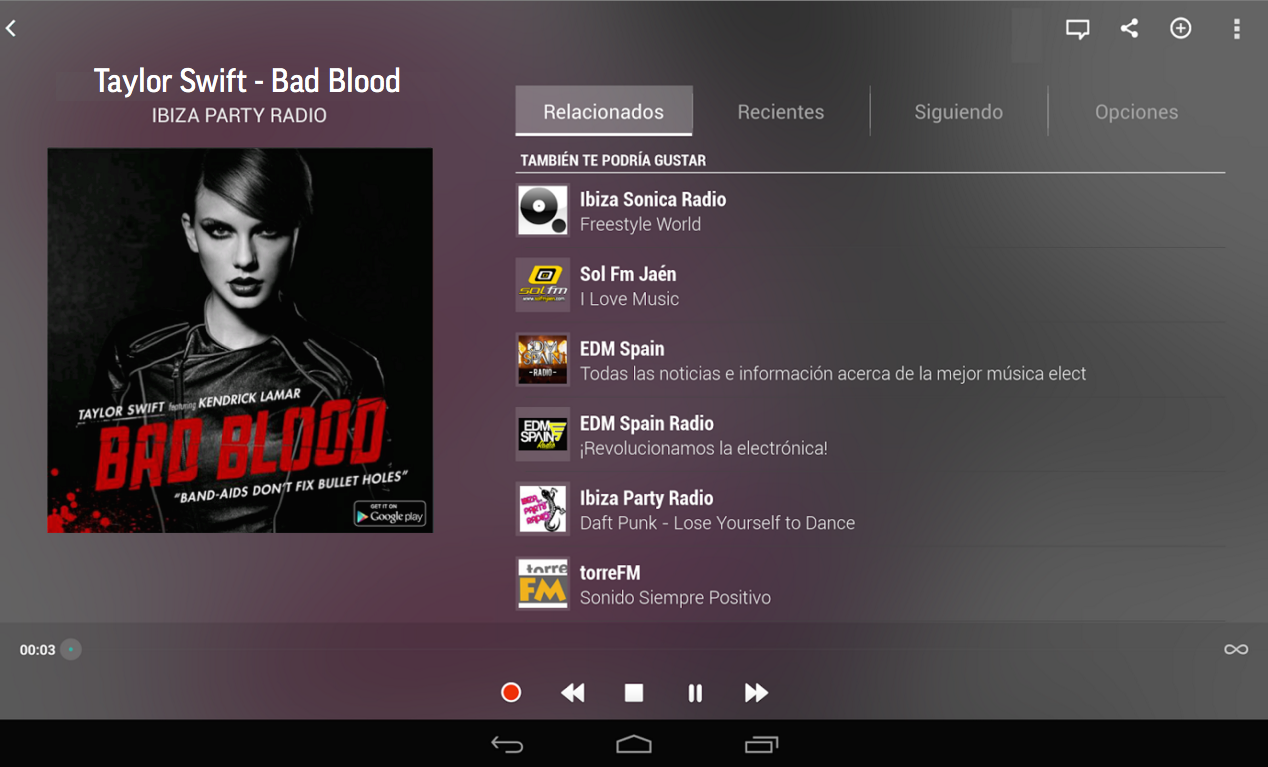
Task: Start recording with the red record button
Action: pyautogui.click(x=511, y=692)
